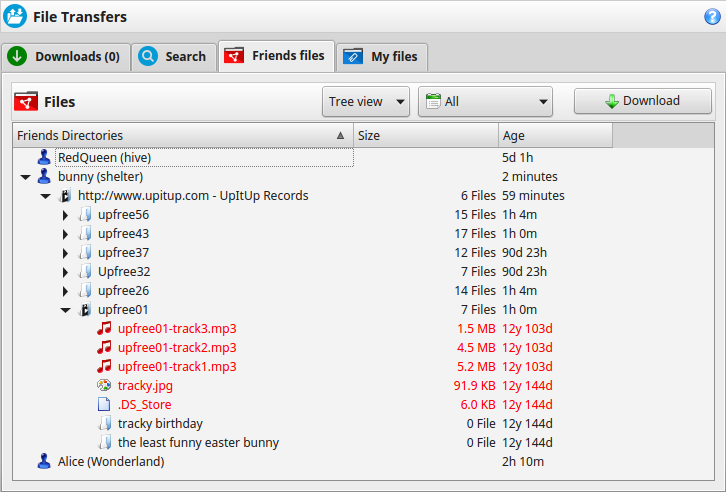Click the upfree26 folder icon
The image size is (726, 492).
click(85, 291)
